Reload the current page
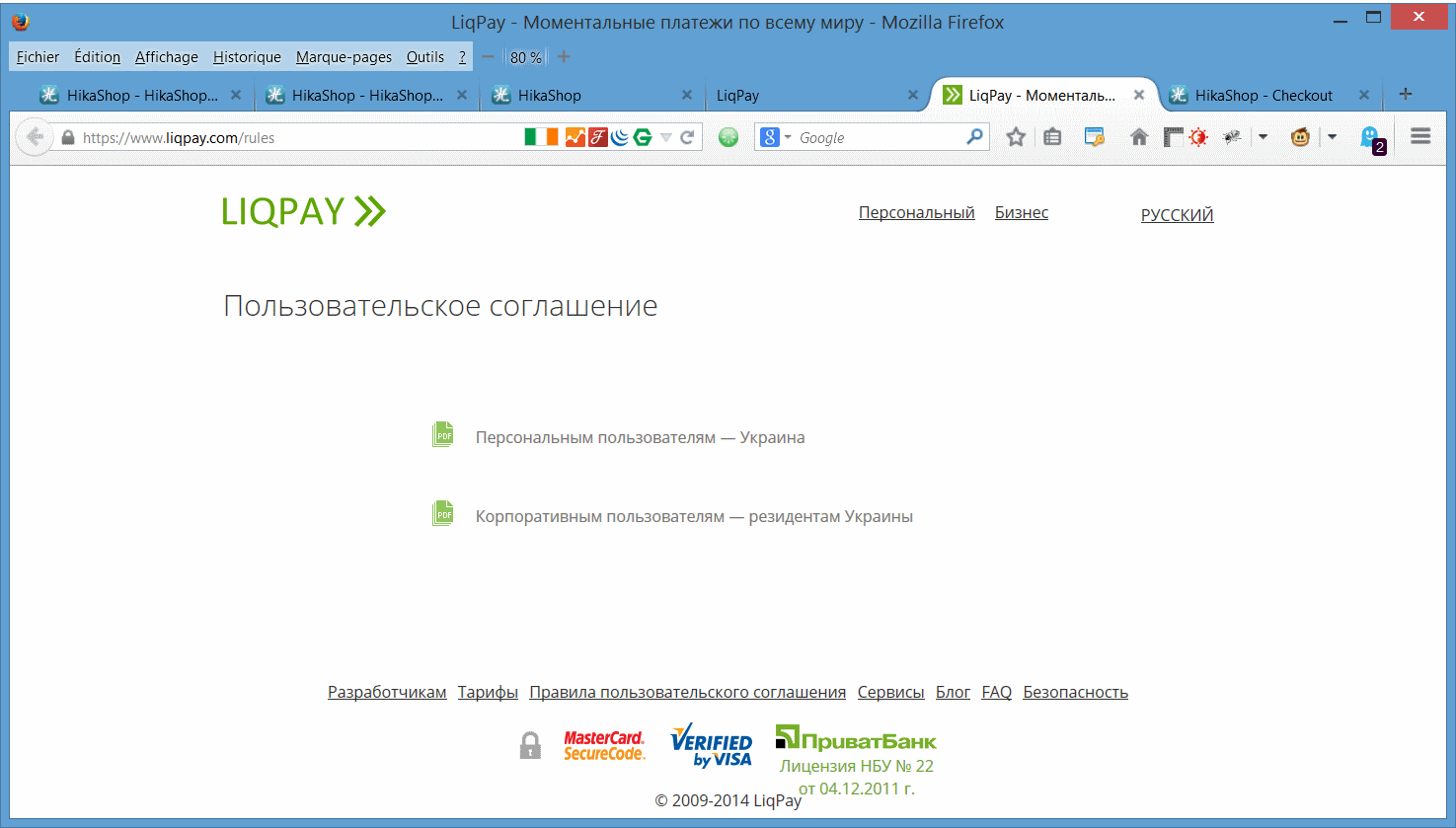Image resolution: width=1456 pixels, height=828 pixels. pyautogui.click(x=687, y=137)
